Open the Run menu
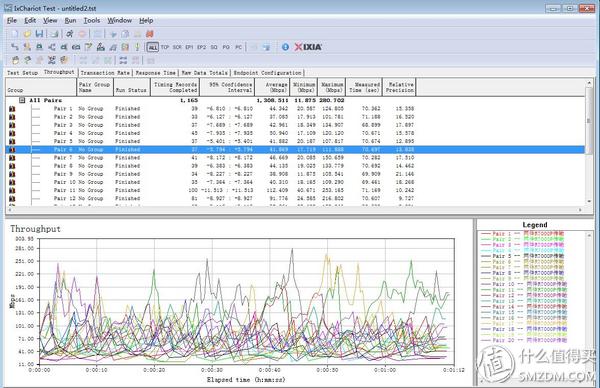Screen dimensions: 600x388 [70, 21]
